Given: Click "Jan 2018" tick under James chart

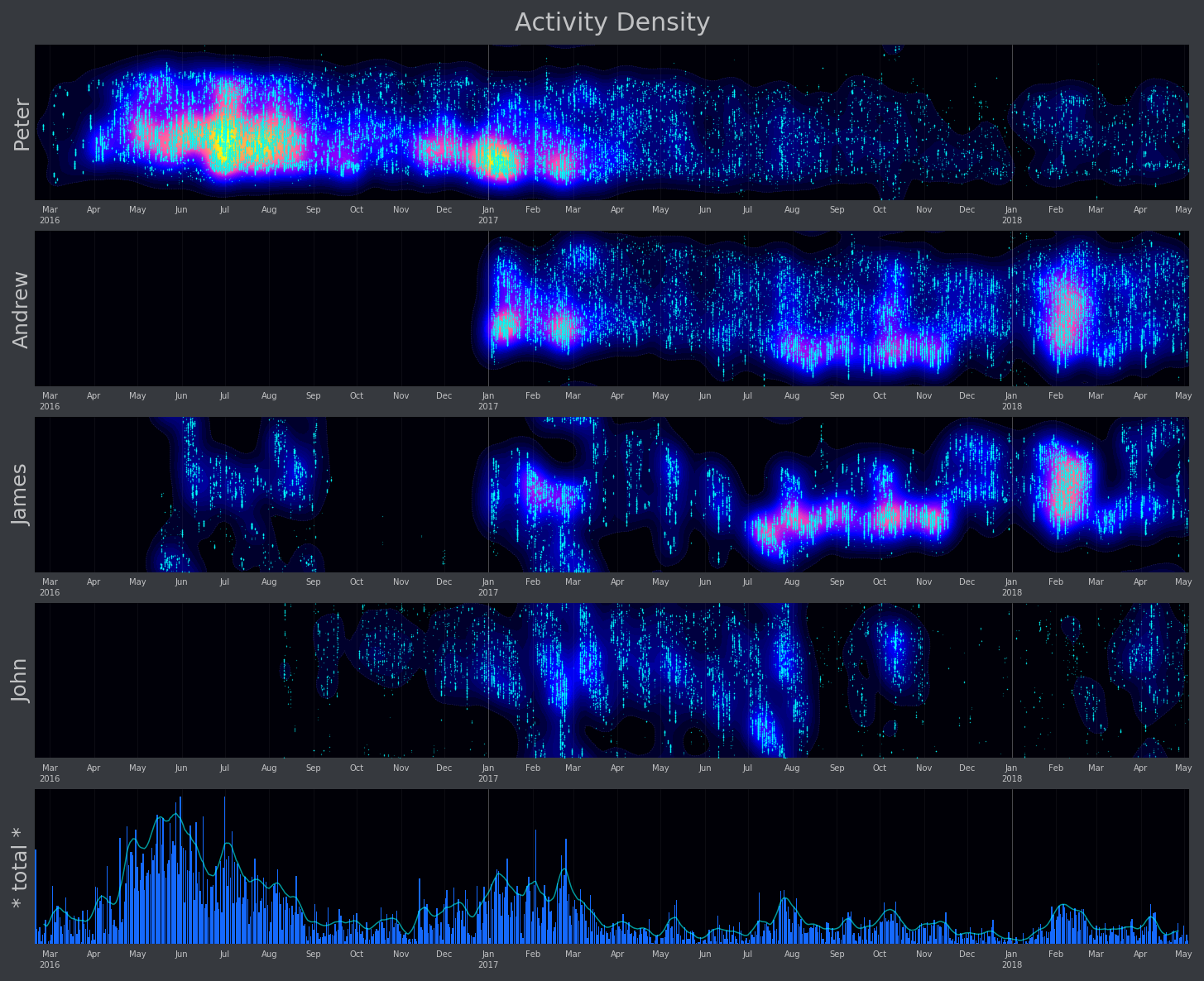Looking at the screenshot, I should click(x=1012, y=587).
